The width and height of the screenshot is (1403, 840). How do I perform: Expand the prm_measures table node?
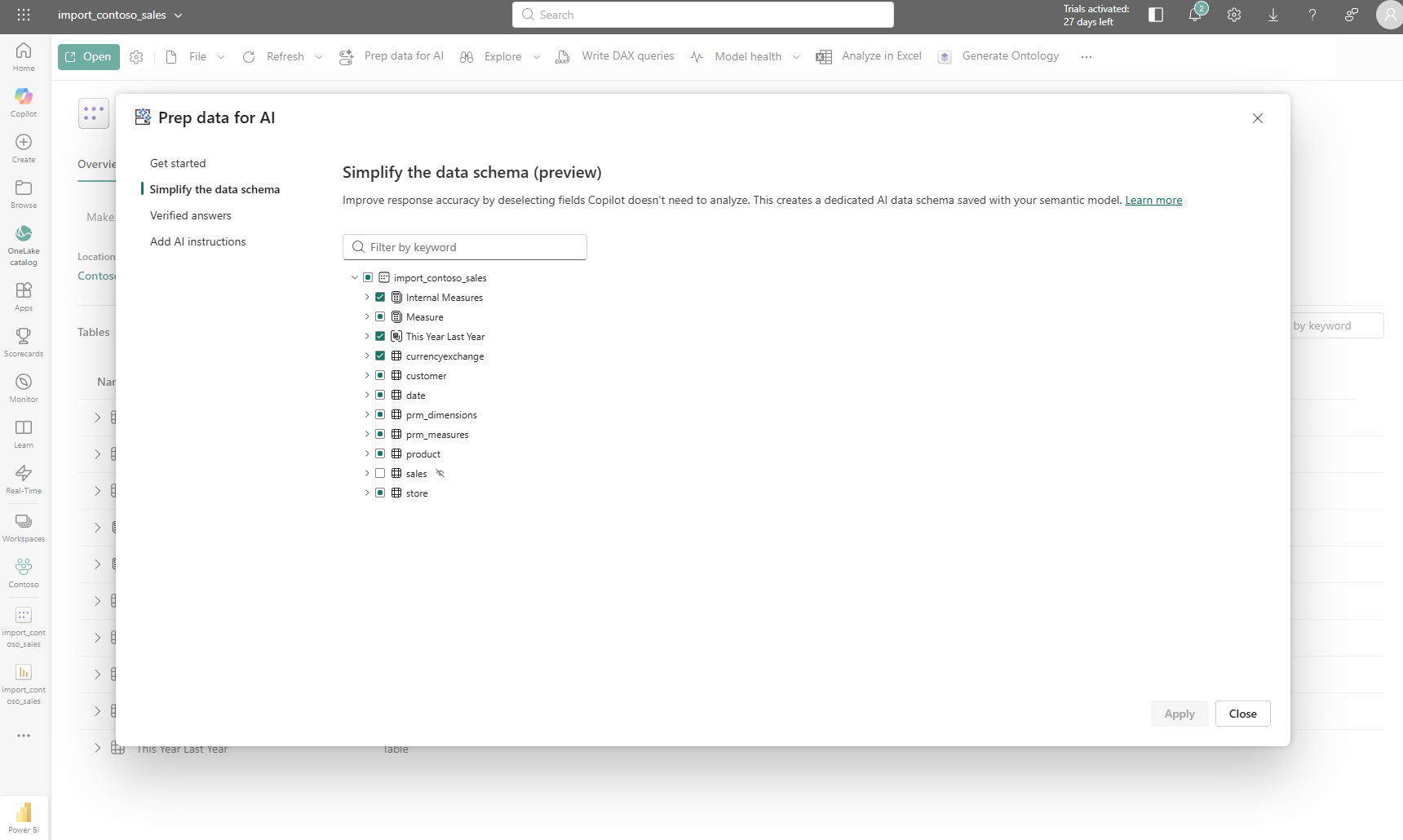[x=367, y=434]
